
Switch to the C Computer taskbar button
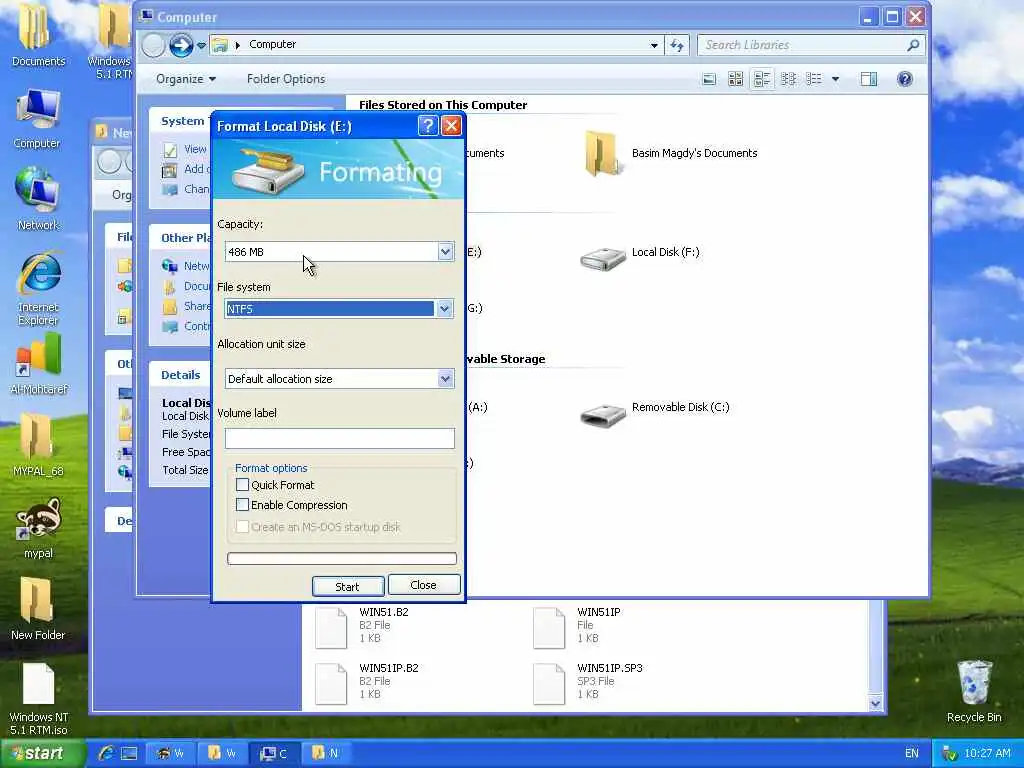coord(274,753)
